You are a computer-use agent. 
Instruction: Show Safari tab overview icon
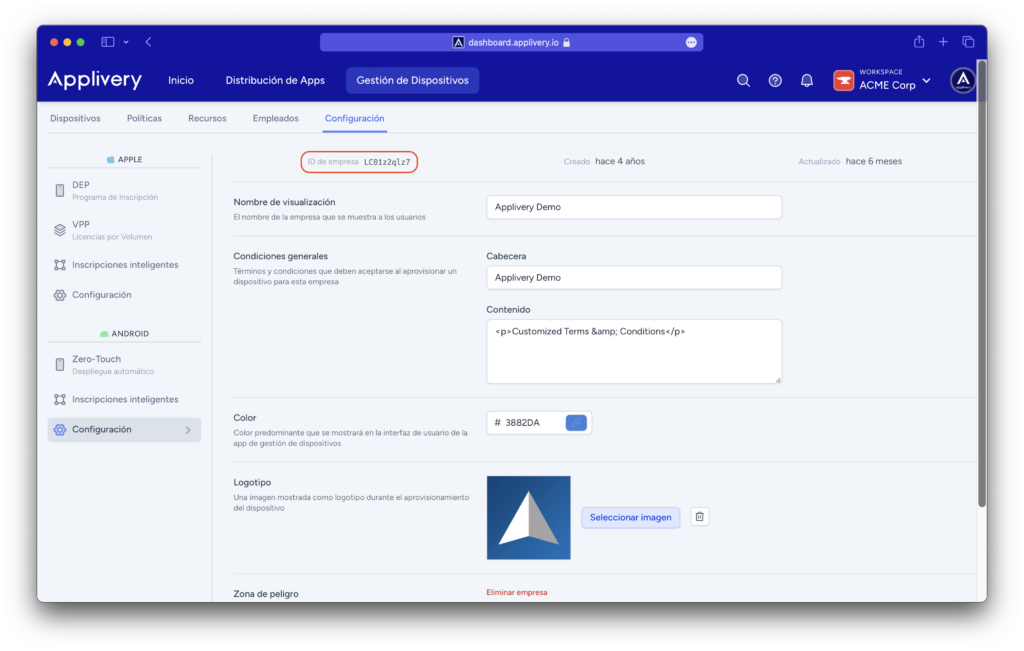(968, 42)
